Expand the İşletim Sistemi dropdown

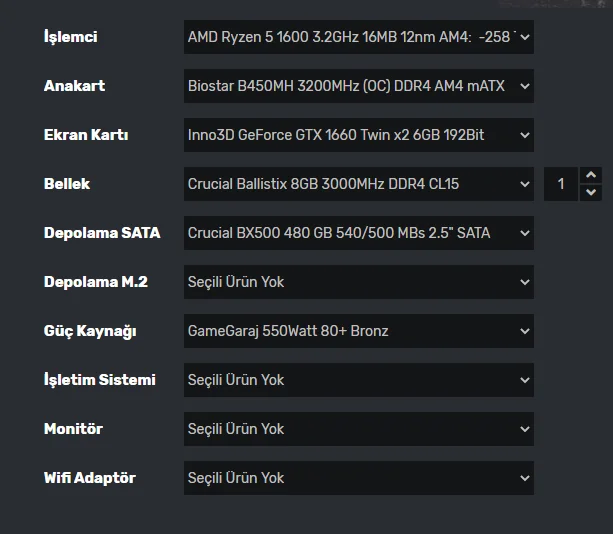pos(358,380)
